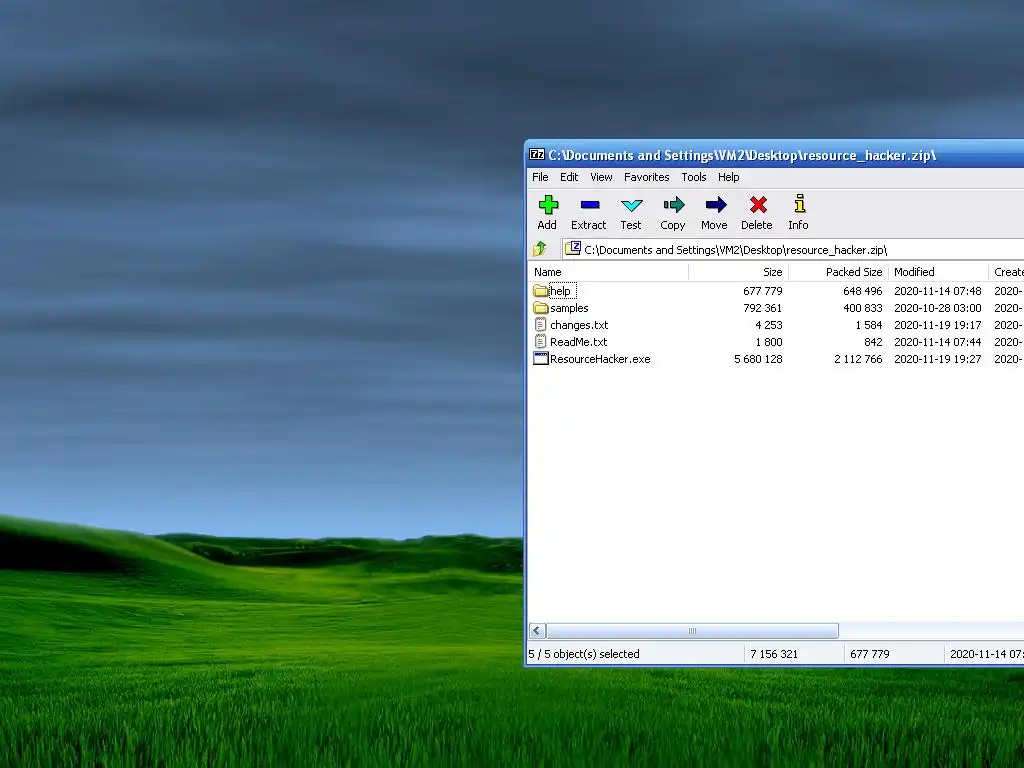Click status bar total 7 156 321
The width and height of the screenshot is (1024, 768).
coord(774,654)
